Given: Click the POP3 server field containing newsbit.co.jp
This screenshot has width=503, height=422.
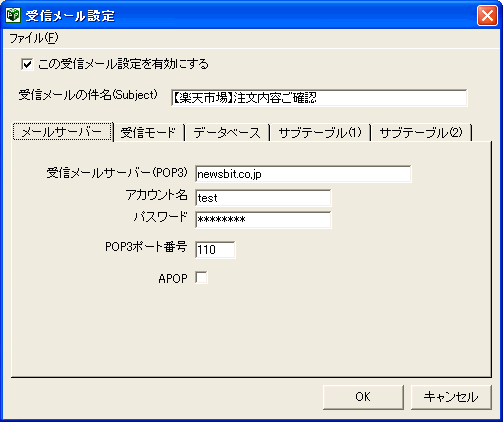Looking at the screenshot, I should click(303, 174).
